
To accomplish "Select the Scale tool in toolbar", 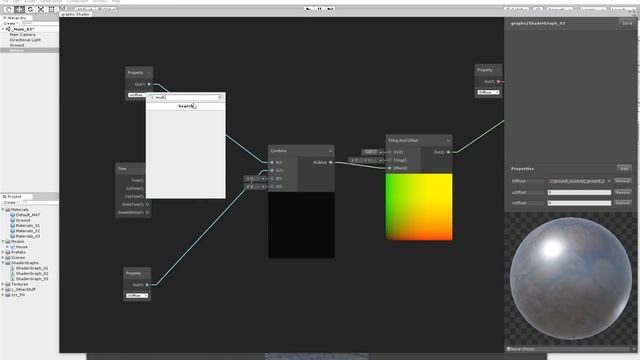I will 40,9.
